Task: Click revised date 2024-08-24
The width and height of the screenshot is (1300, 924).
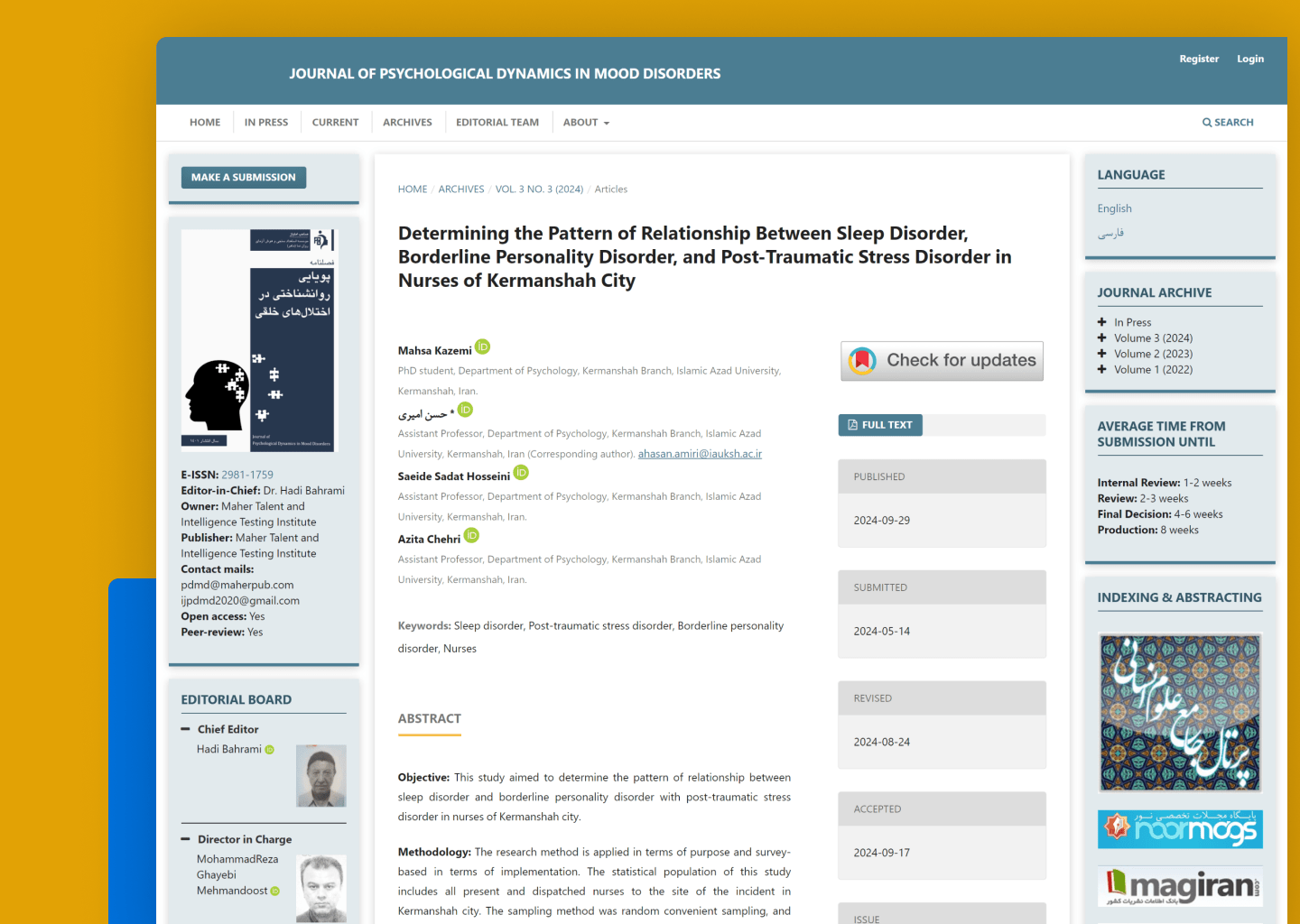Action: [882, 743]
